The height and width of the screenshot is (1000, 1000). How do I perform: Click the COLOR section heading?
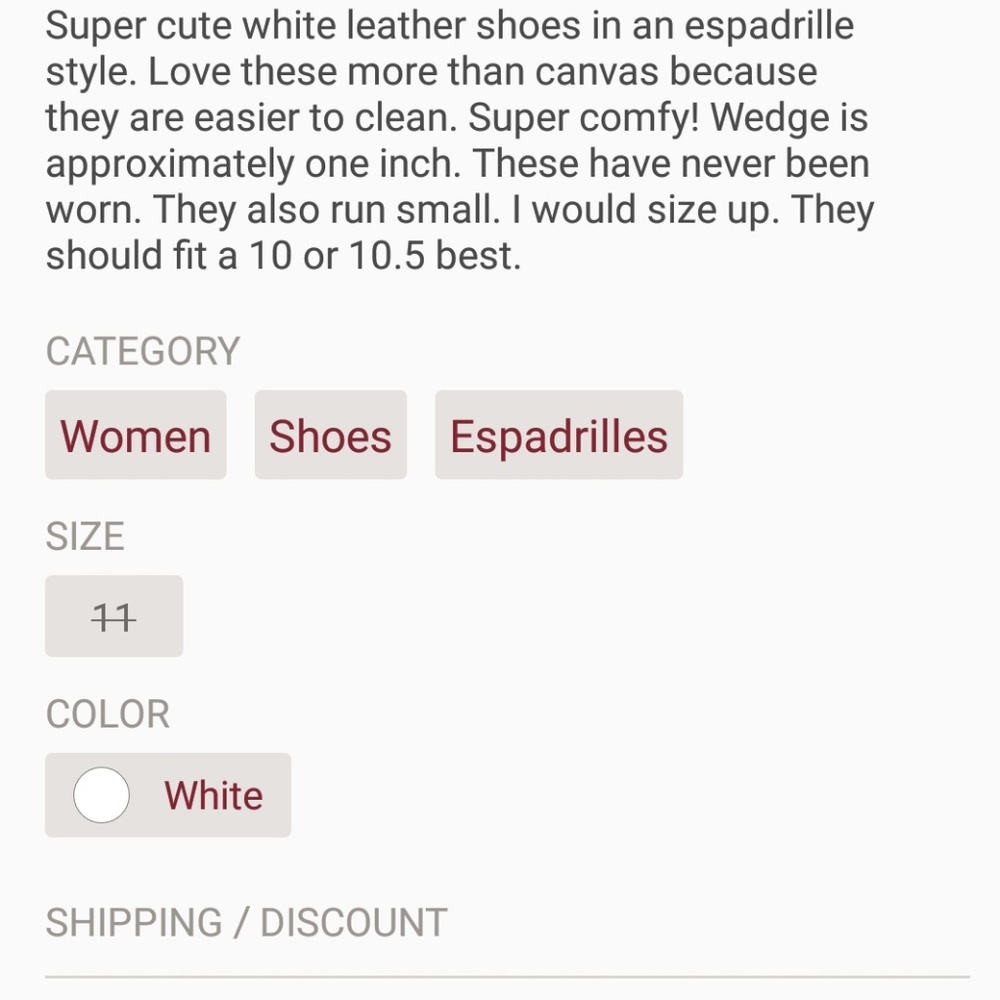click(x=107, y=713)
